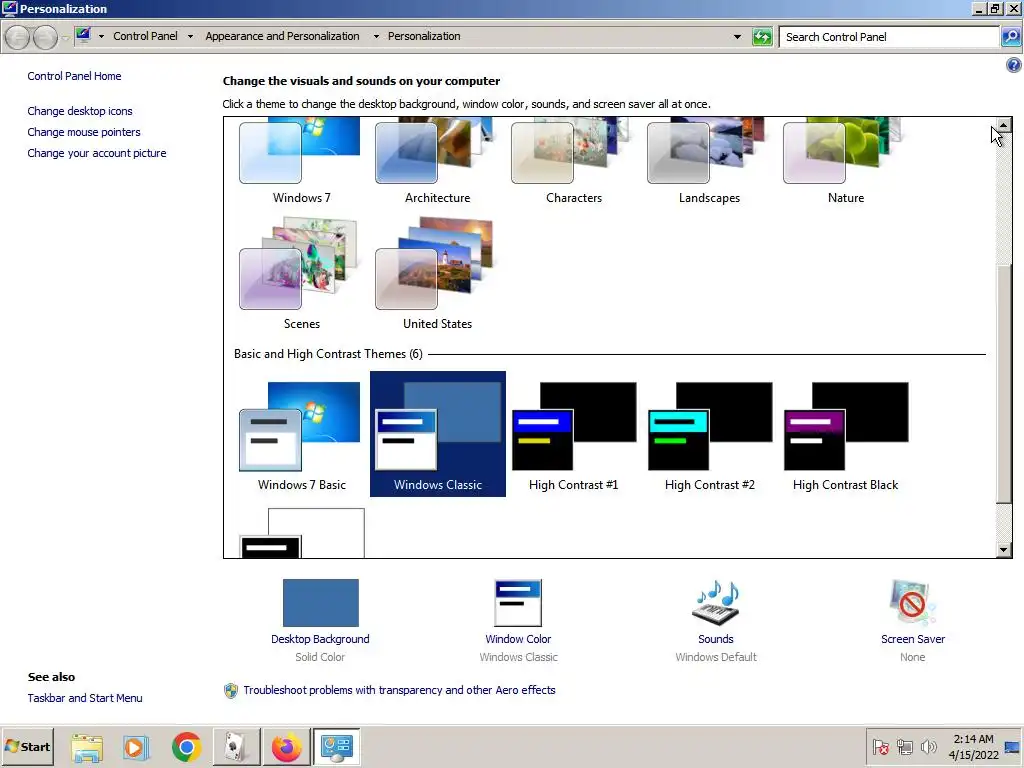The width and height of the screenshot is (1024, 768).
Task: Open Change desktop icons link
Action: point(80,111)
